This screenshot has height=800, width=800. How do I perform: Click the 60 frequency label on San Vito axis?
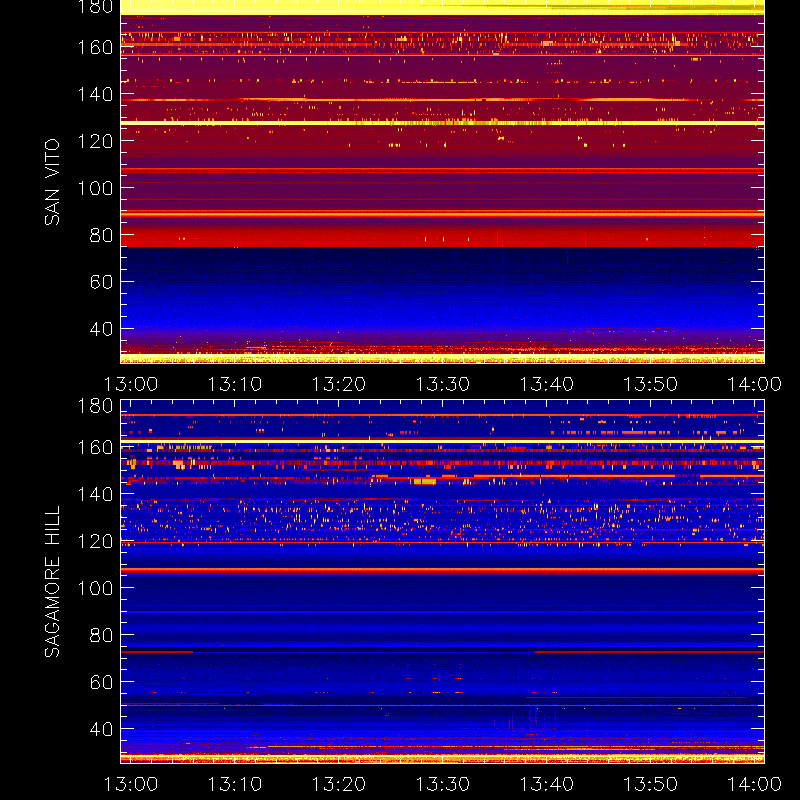click(x=101, y=282)
